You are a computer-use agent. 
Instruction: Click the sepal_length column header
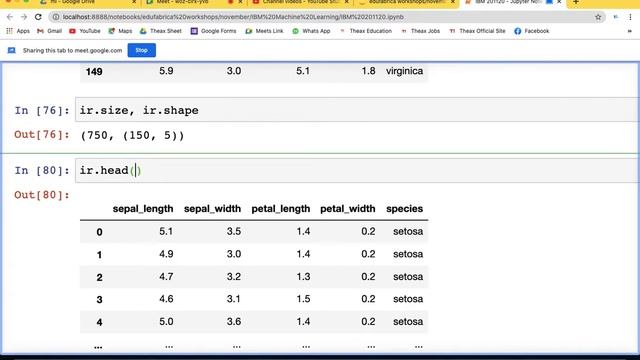(x=143, y=209)
